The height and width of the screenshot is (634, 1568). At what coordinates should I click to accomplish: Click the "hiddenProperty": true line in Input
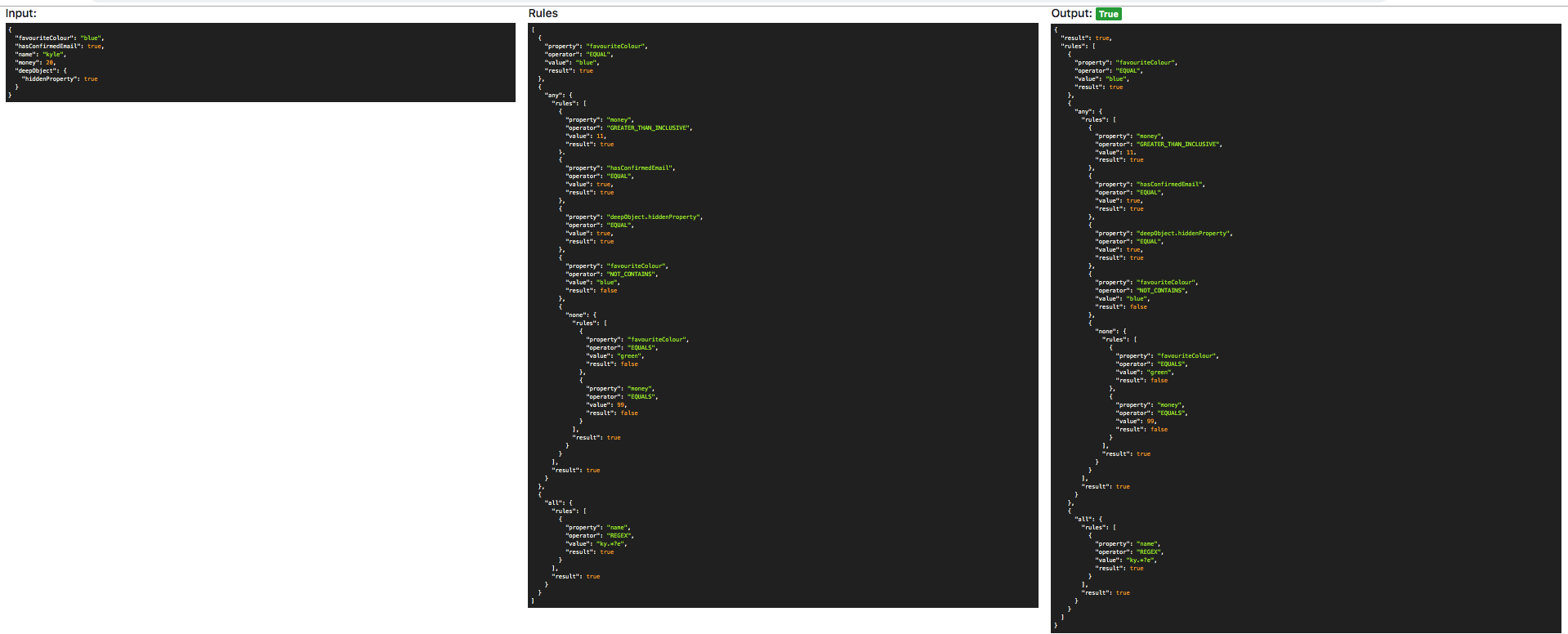tap(60, 79)
